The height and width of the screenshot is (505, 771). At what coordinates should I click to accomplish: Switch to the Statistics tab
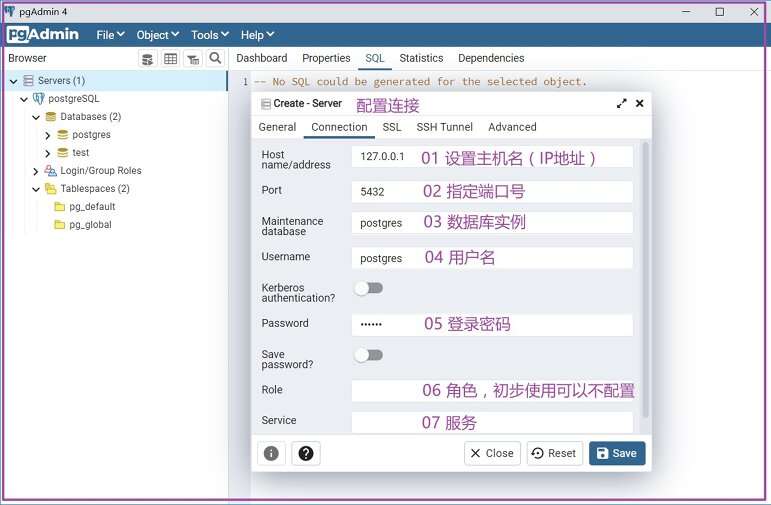click(421, 58)
